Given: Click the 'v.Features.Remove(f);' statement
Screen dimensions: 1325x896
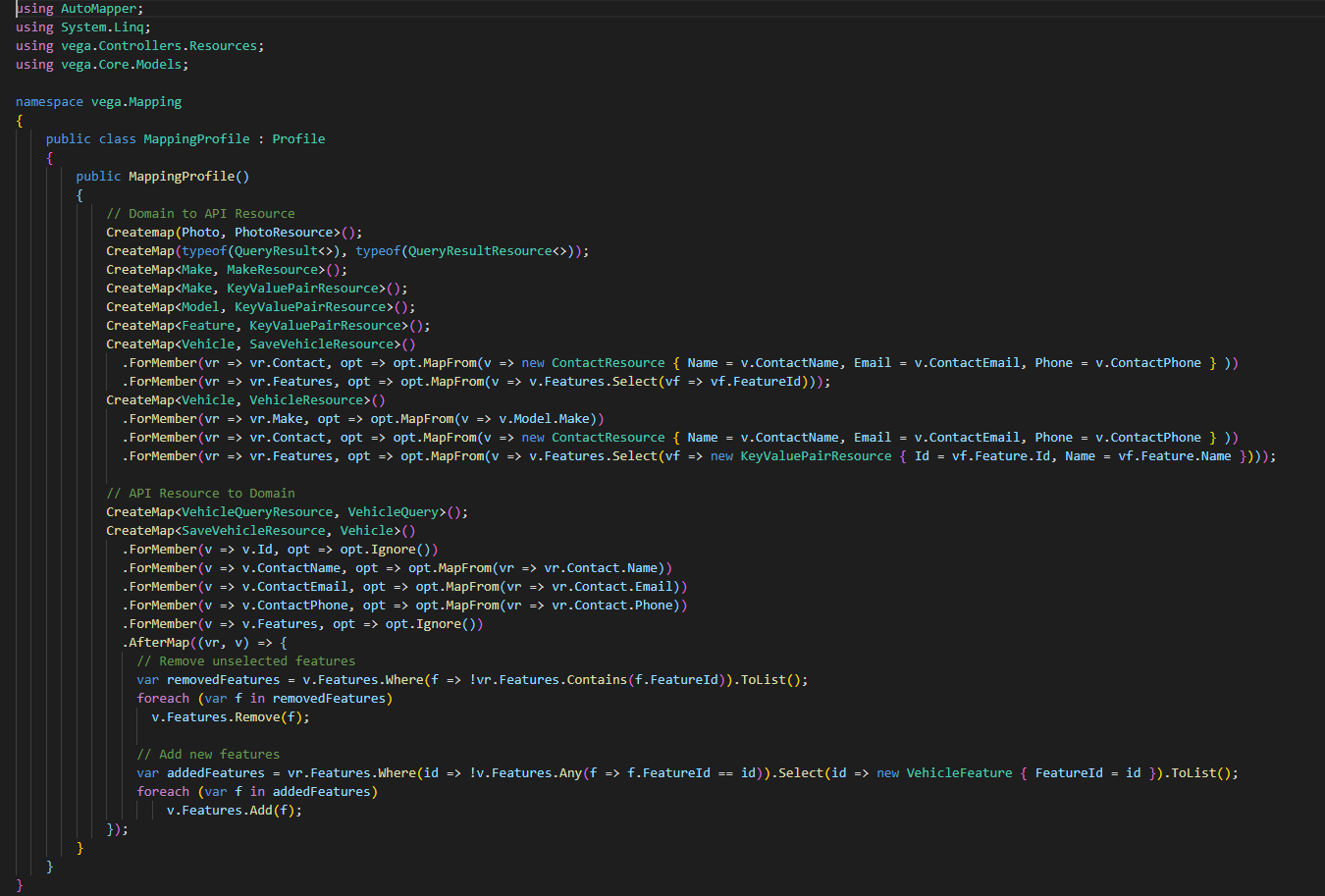Looking at the screenshot, I should [231, 717].
